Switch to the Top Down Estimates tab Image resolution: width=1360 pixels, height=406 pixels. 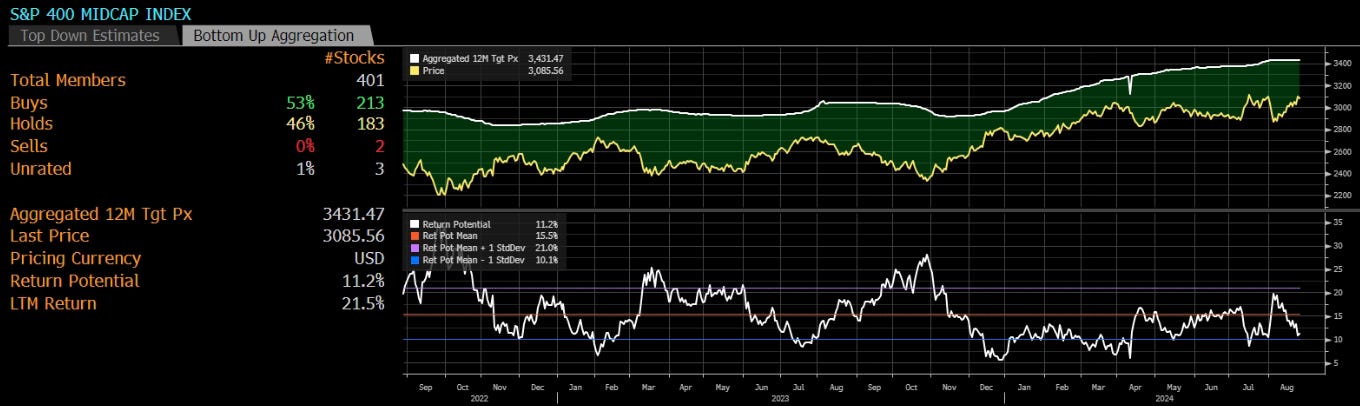pyautogui.click(x=90, y=35)
